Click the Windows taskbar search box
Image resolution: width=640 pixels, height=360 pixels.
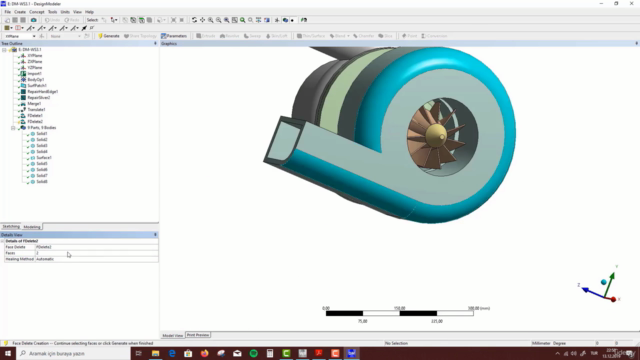tap(73, 353)
